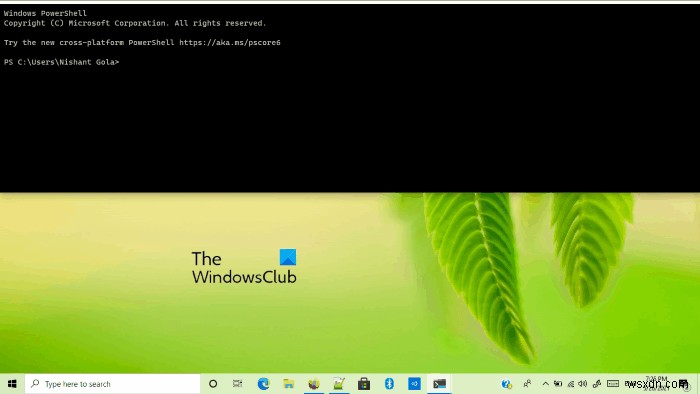Open Cortana circle icon on taskbar
This screenshot has width=700, height=394.
[x=213, y=384]
